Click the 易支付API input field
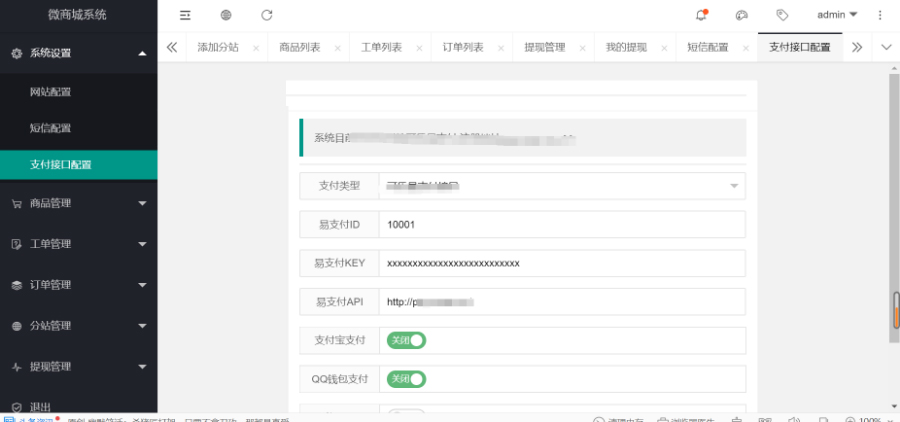 coord(562,301)
